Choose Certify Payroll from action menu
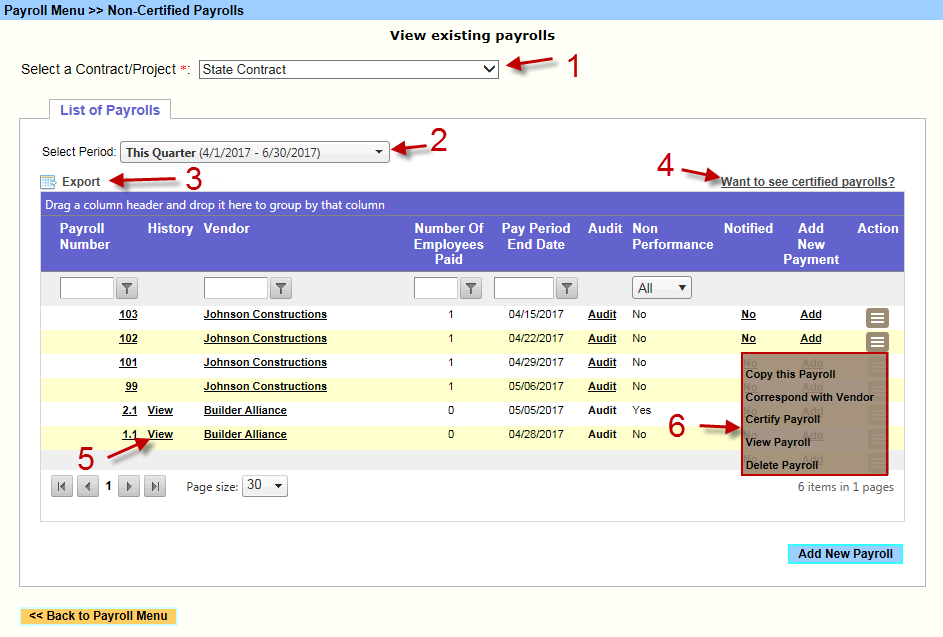The width and height of the screenshot is (943, 637). pos(782,419)
